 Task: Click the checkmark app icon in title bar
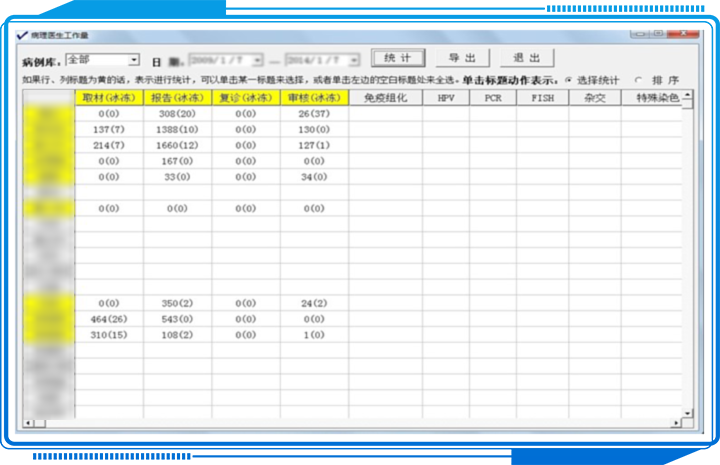click(22, 35)
